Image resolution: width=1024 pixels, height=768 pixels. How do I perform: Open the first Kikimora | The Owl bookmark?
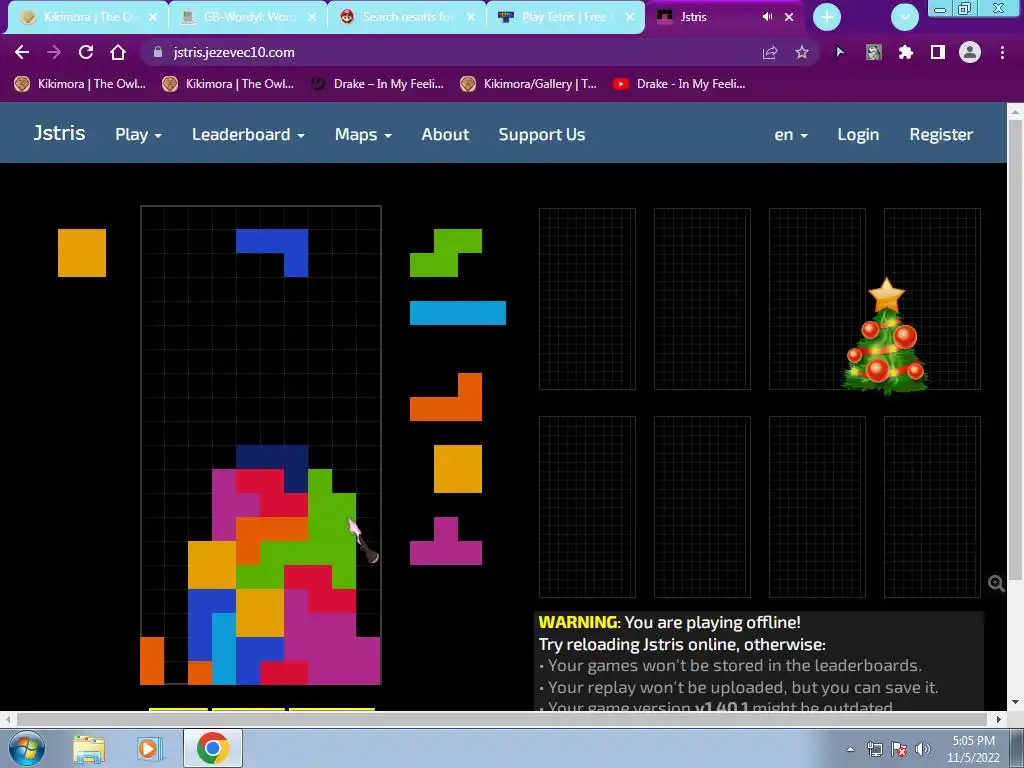pyautogui.click(x=80, y=84)
